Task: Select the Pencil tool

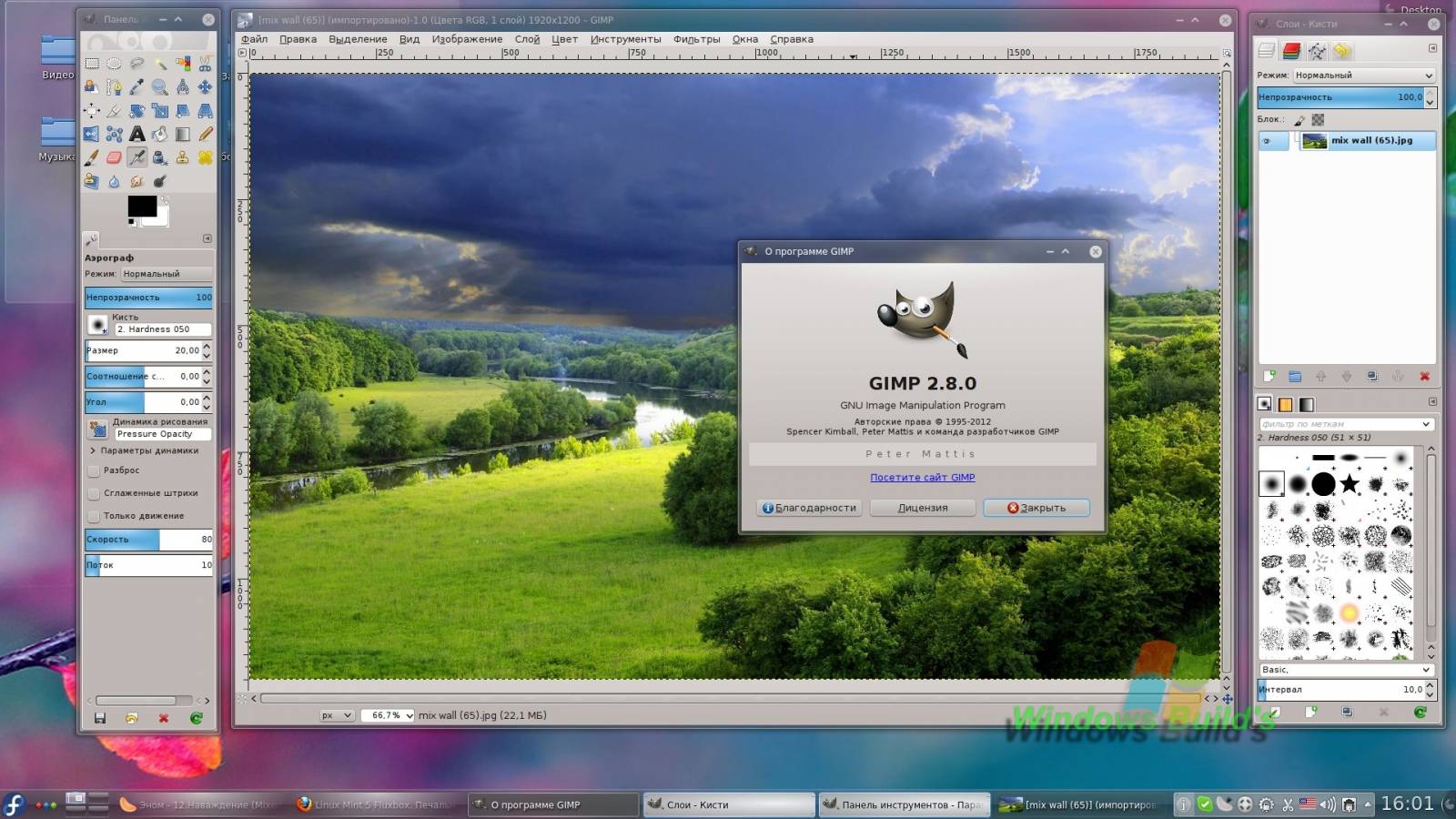Action: pos(206,135)
